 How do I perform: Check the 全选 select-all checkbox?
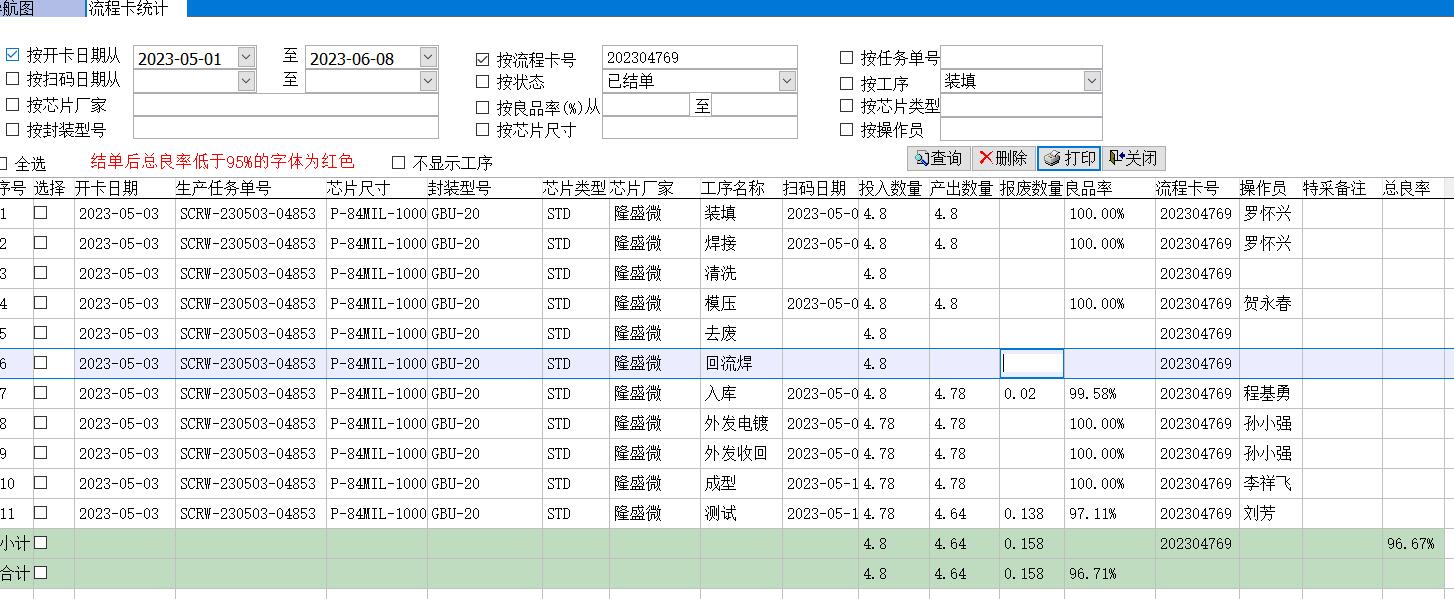[x=4, y=163]
